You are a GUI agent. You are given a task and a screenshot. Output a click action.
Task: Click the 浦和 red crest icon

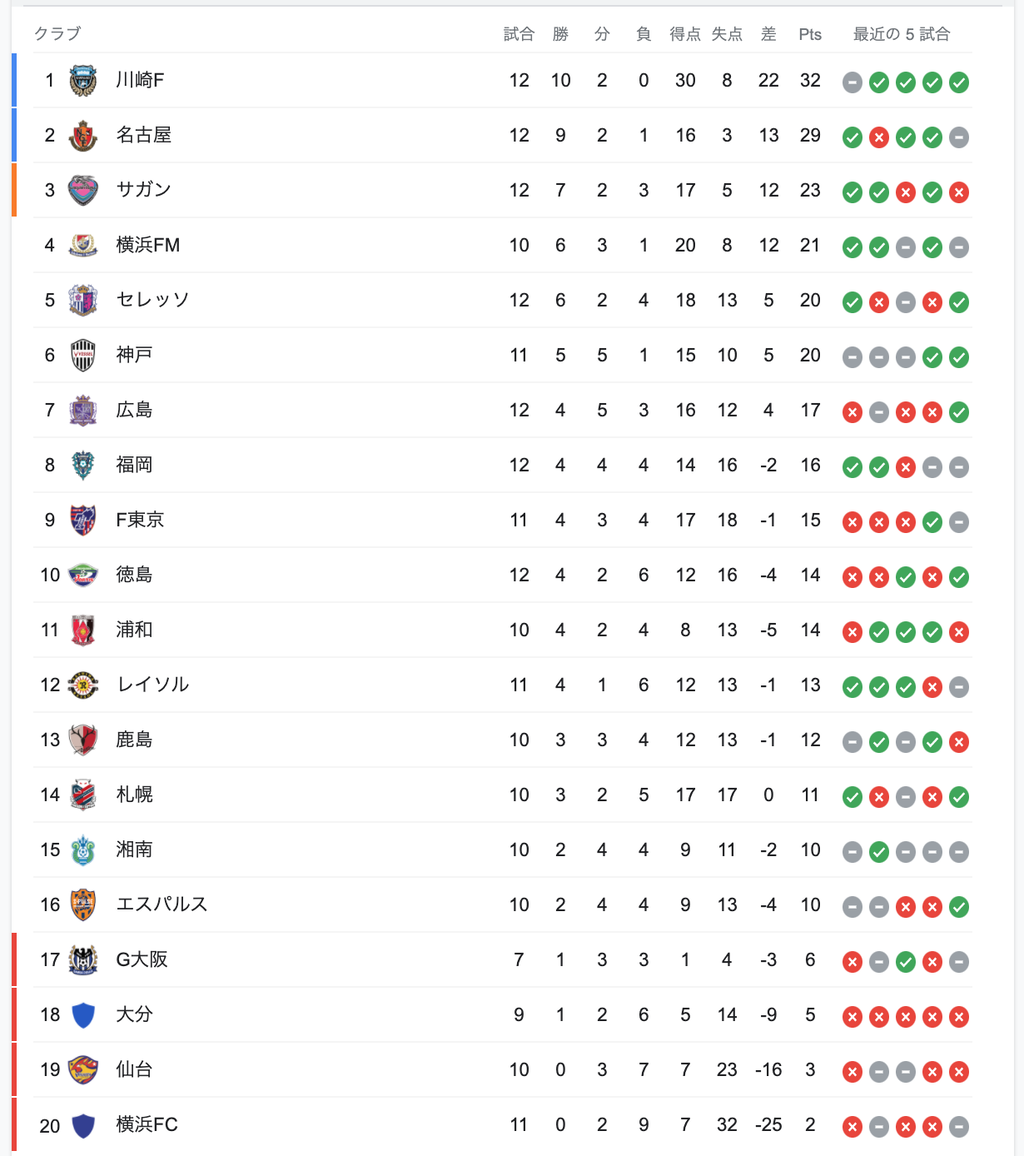pyautogui.click(x=83, y=630)
